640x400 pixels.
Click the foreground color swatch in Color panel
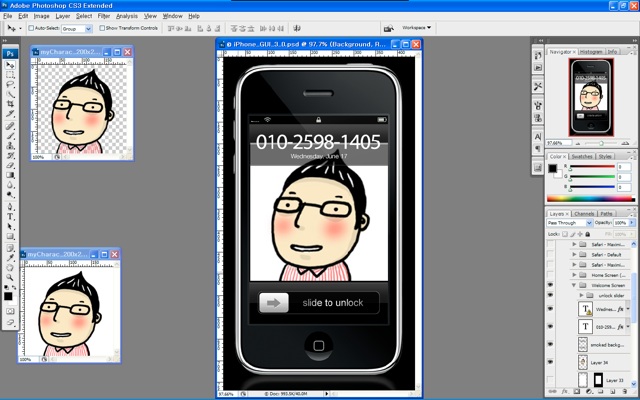552,168
